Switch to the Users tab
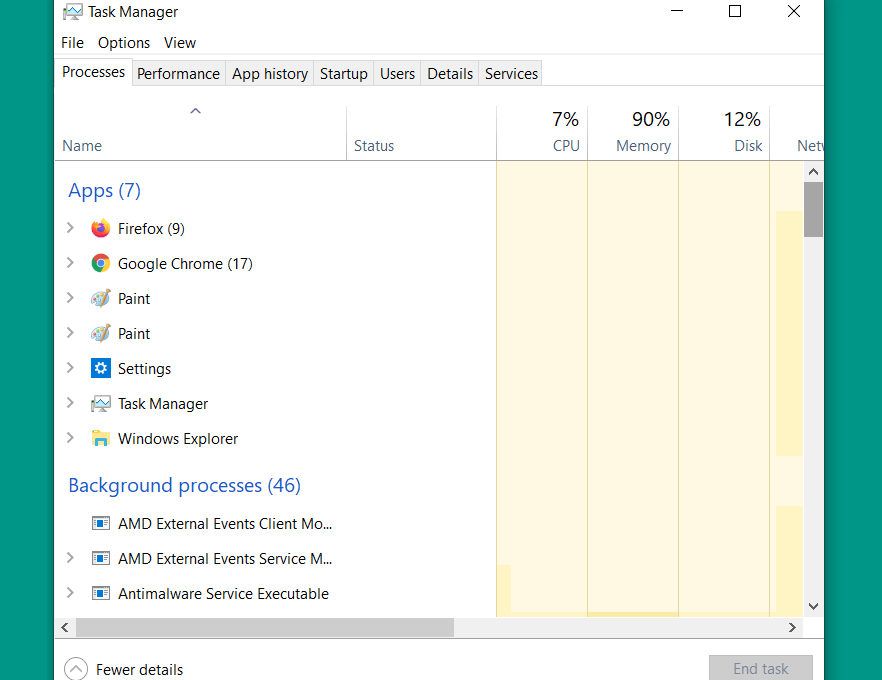This screenshot has width=882, height=680. [397, 74]
